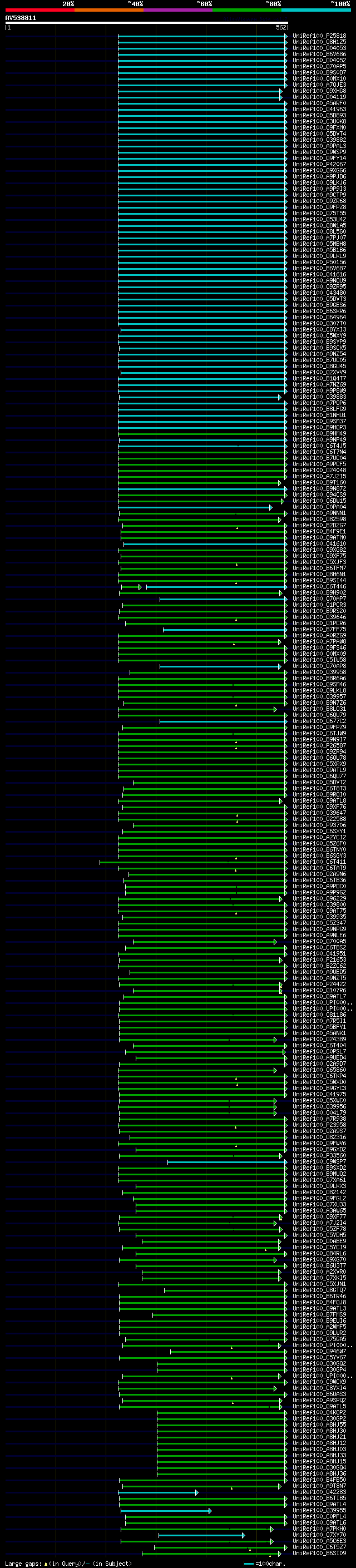Click hit label UniRef100_A5C6E3
Screen dimensions: 356x1568
[x=319, y=1541]
